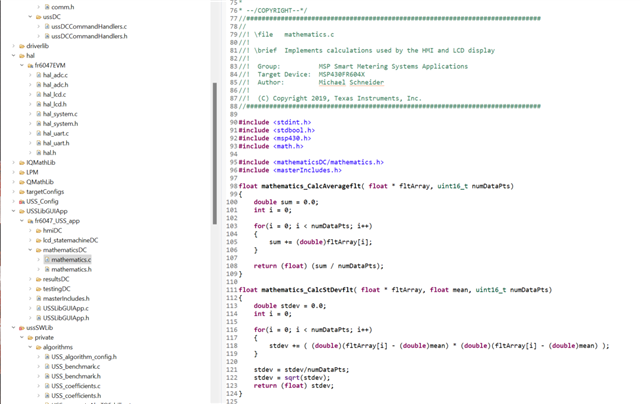640x404 pixels.
Task: Click masterIncludes.h file icon
Action: click(39, 299)
